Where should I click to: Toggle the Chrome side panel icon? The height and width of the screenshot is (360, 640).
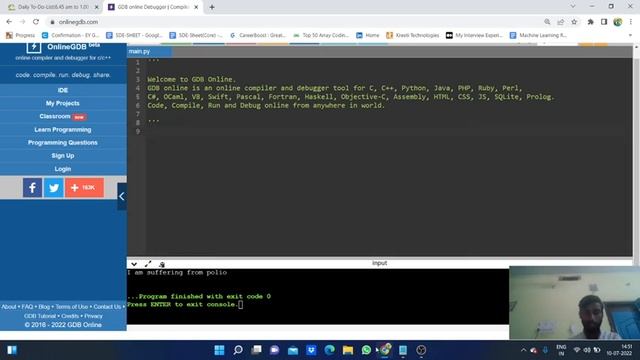[604, 22]
